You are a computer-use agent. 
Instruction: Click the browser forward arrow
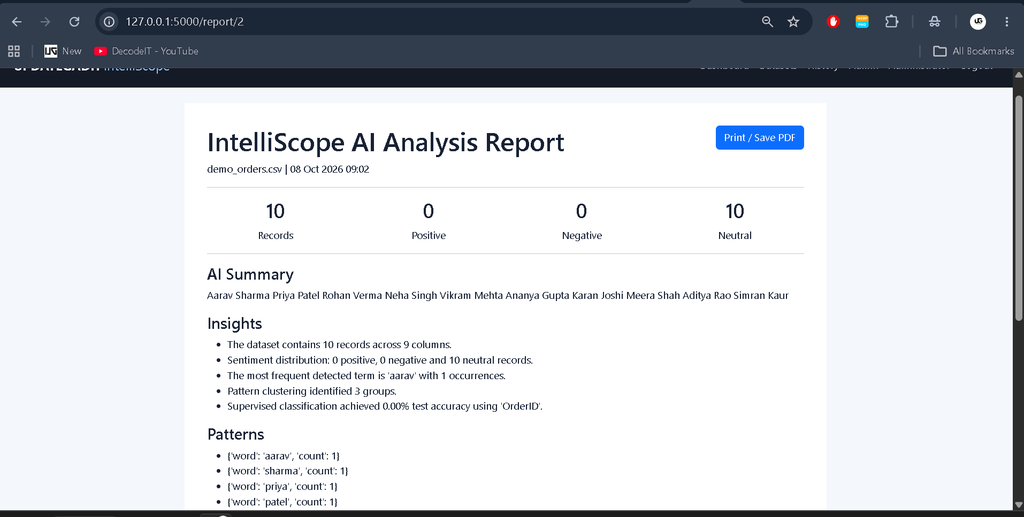(x=45, y=22)
